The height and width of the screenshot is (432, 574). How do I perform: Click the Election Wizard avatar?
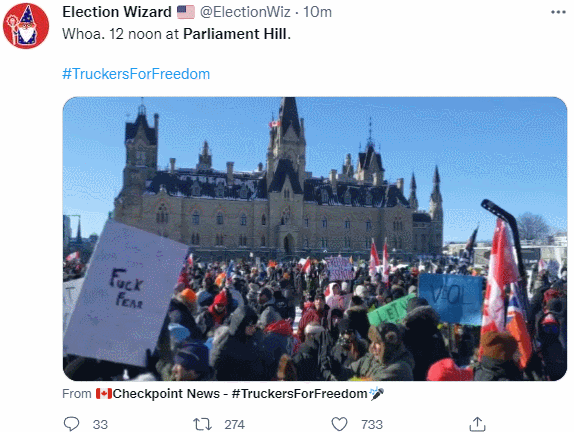(x=26, y=26)
